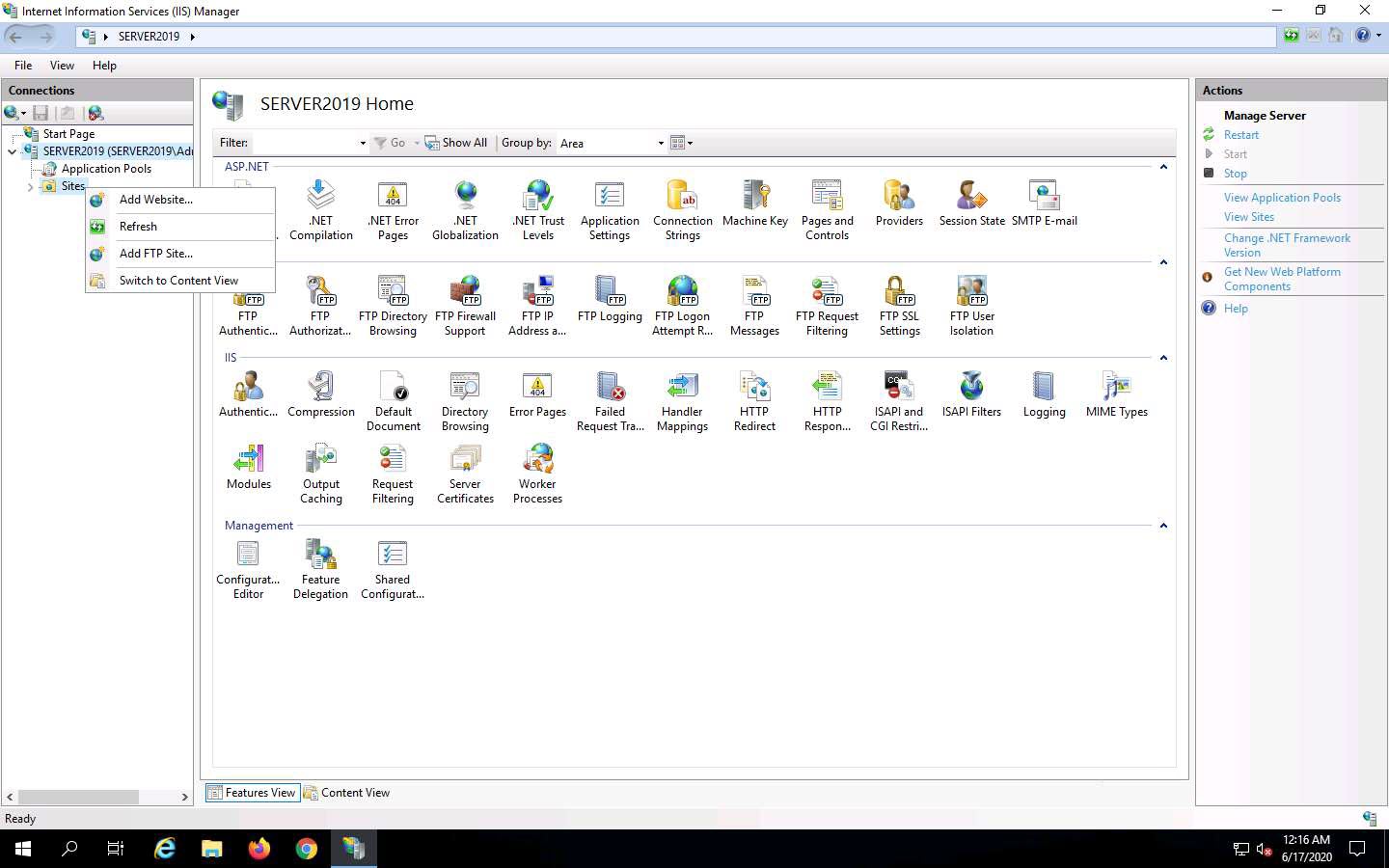Choose Switch to Content View
The image size is (1389, 868).
[180, 281]
